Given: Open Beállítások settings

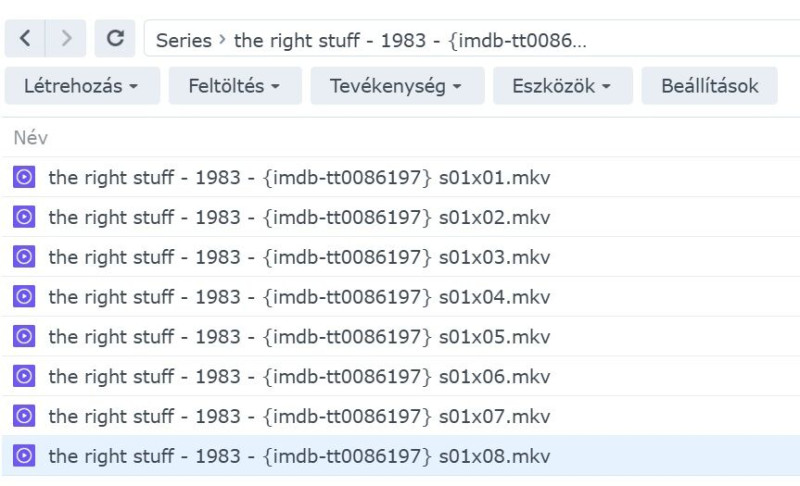Looking at the screenshot, I should [710, 86].
